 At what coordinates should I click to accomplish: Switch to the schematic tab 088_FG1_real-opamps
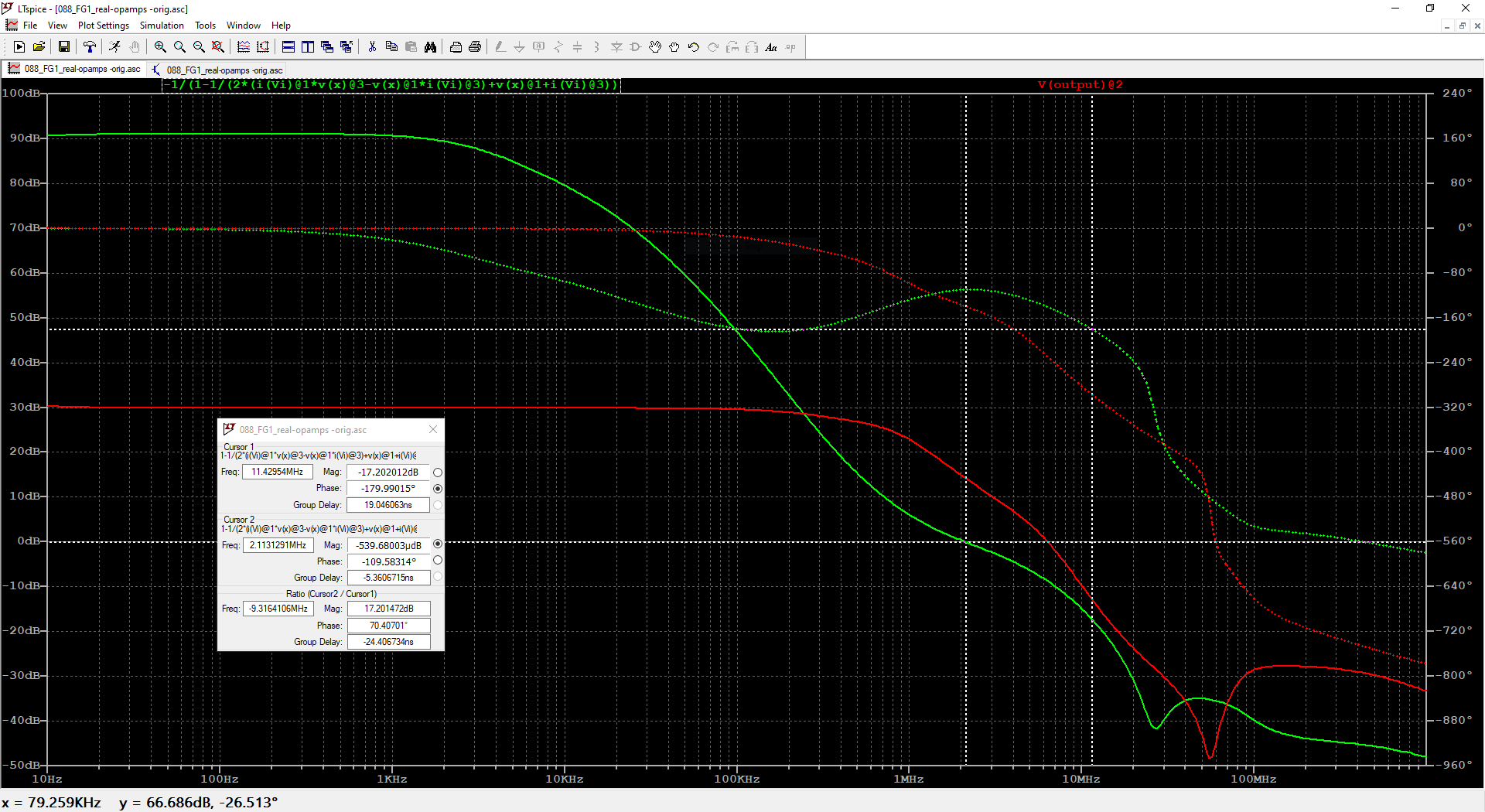pos(217,70)
